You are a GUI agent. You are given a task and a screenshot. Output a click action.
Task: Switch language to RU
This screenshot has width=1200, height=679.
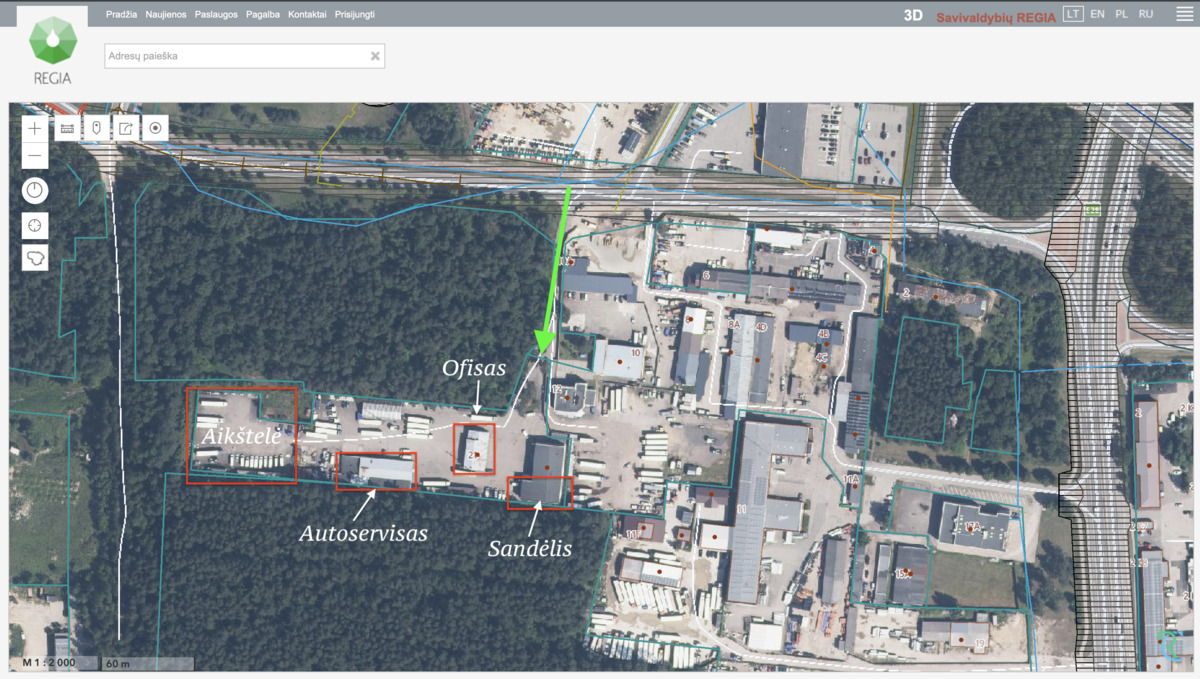[1146, 14]
